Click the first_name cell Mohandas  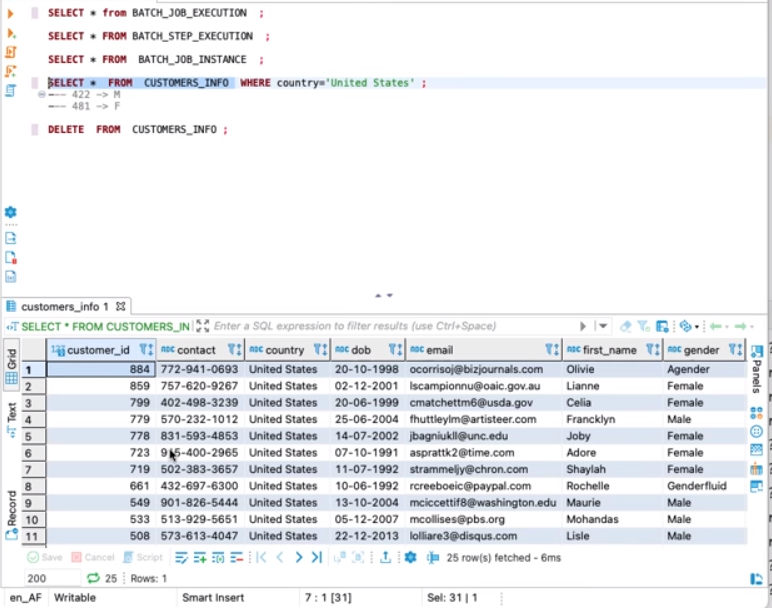tap(612, 519)
